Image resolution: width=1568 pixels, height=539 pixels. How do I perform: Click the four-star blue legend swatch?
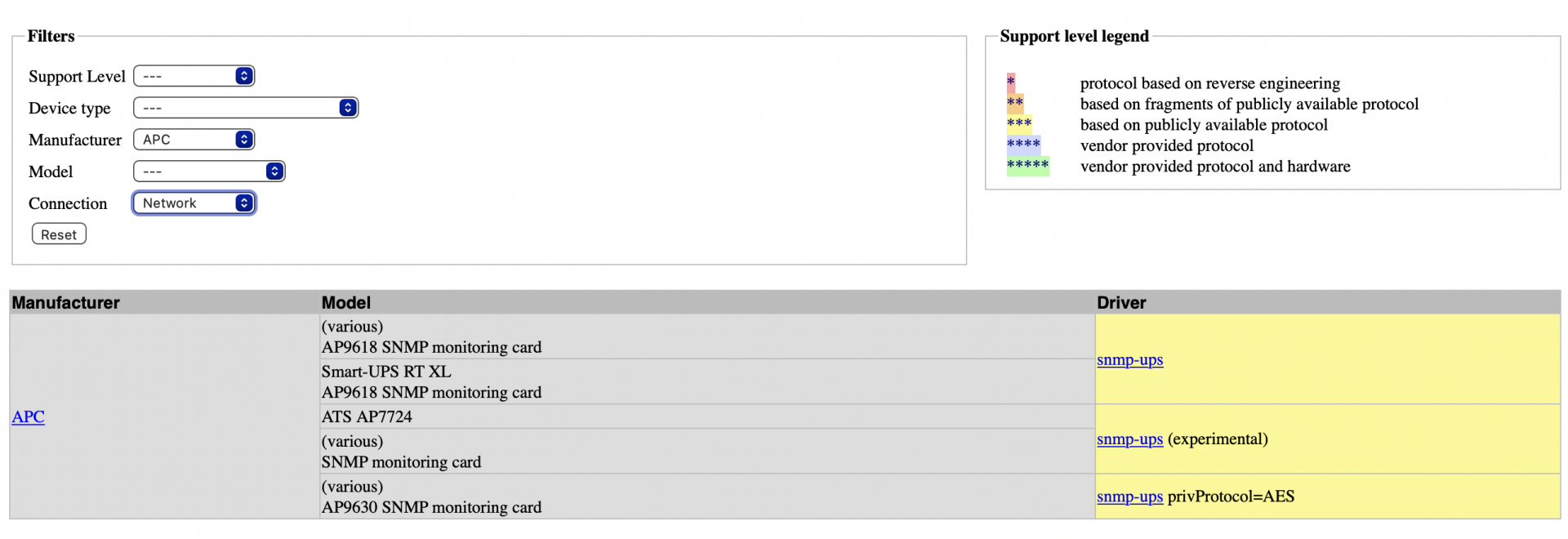(1023, 145)
